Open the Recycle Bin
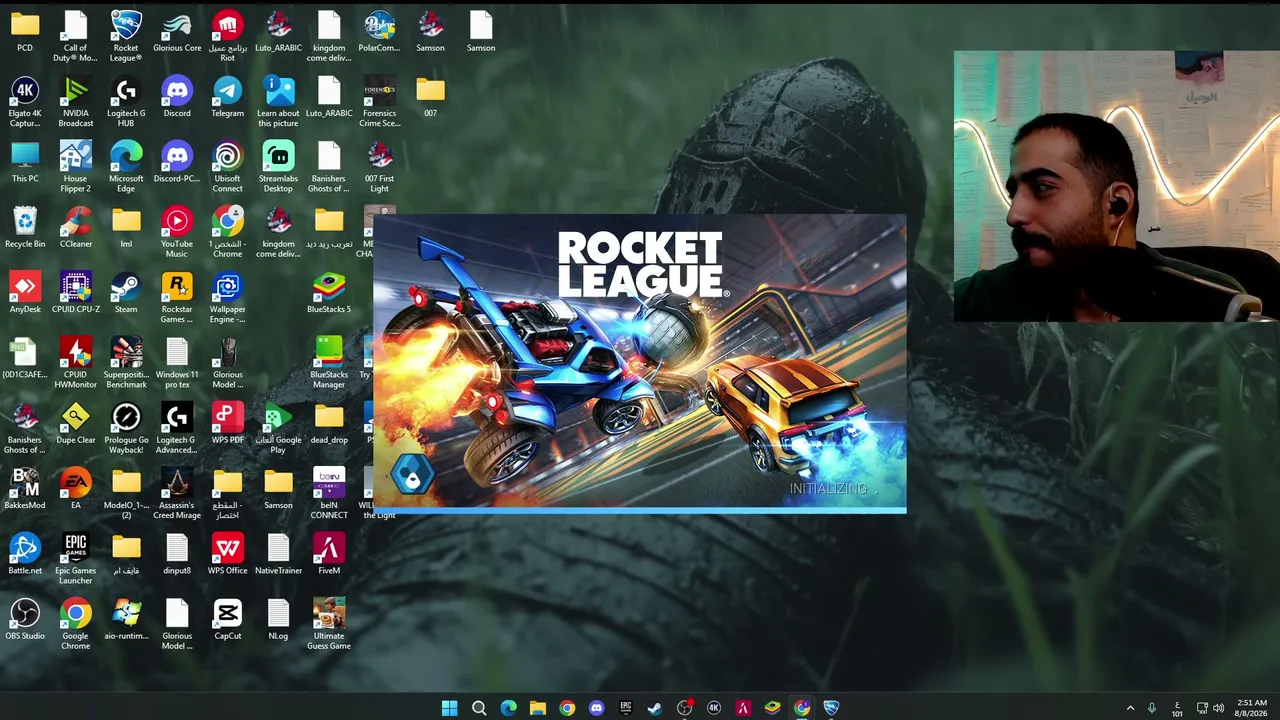Image resolution: width=1280 pixels, height=720 pixels. 25,227
